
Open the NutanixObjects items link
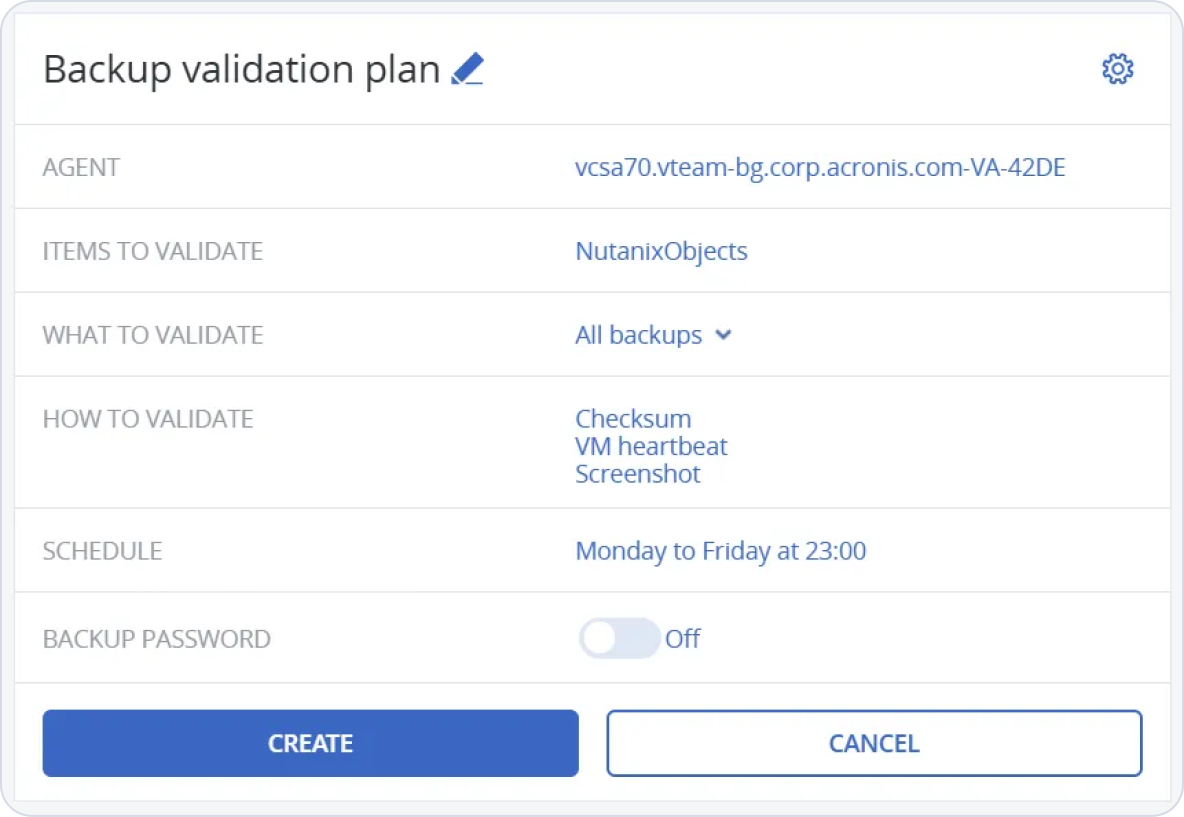click(661, 251)
